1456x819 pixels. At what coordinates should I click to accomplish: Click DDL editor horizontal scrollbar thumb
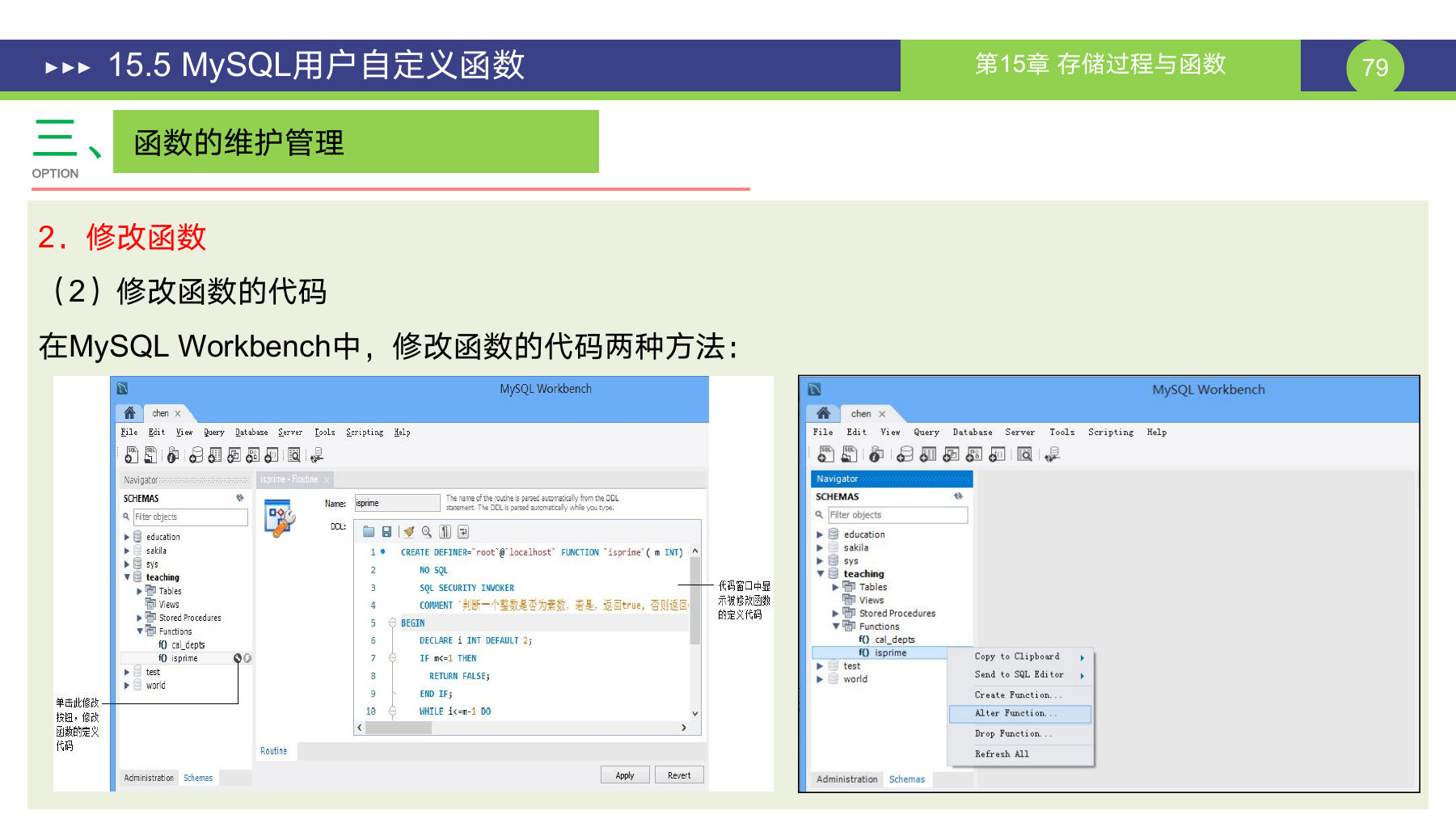click(x=399, y=728)
